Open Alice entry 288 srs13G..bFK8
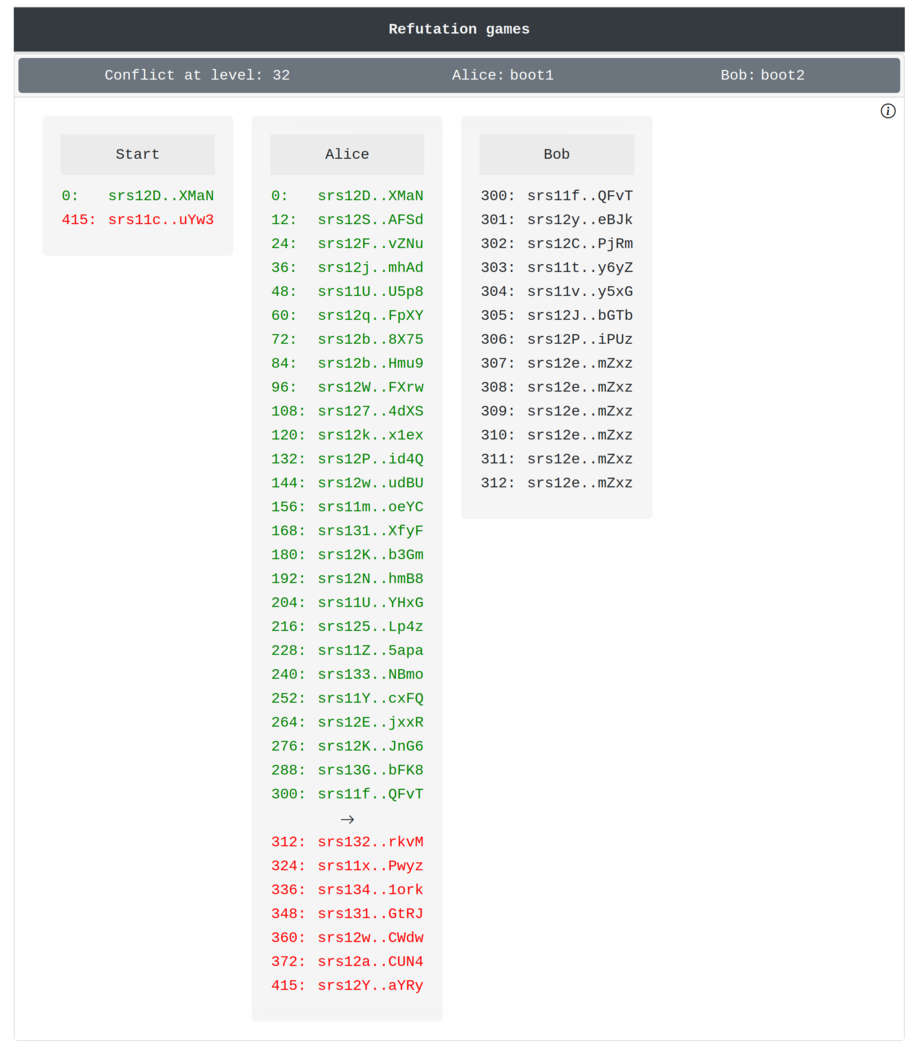The image size is (920, 1052). [370, 770]
